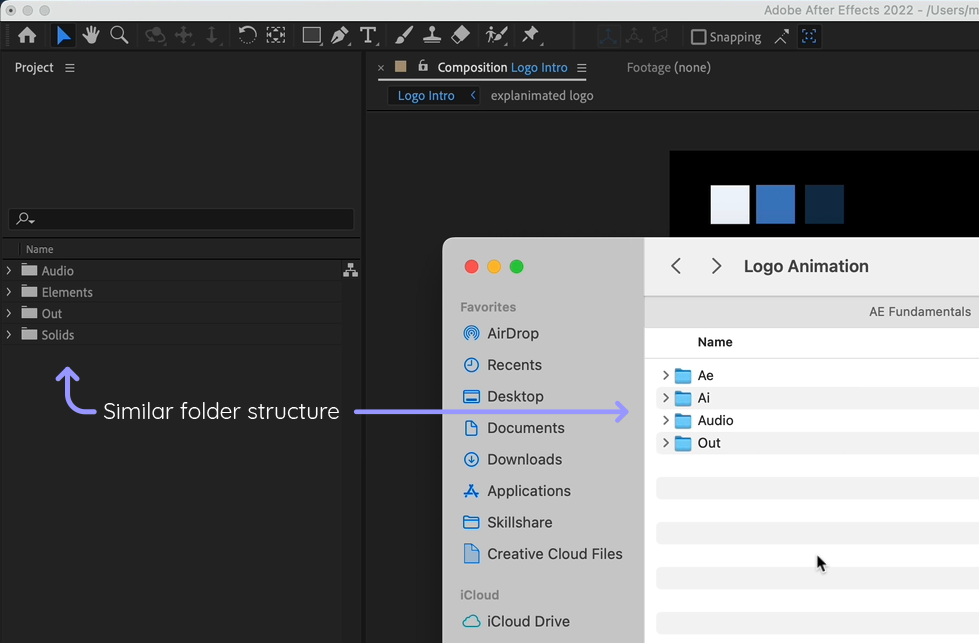Select the Roto Brush tool
Screen dimensions: 979x643
495,35
